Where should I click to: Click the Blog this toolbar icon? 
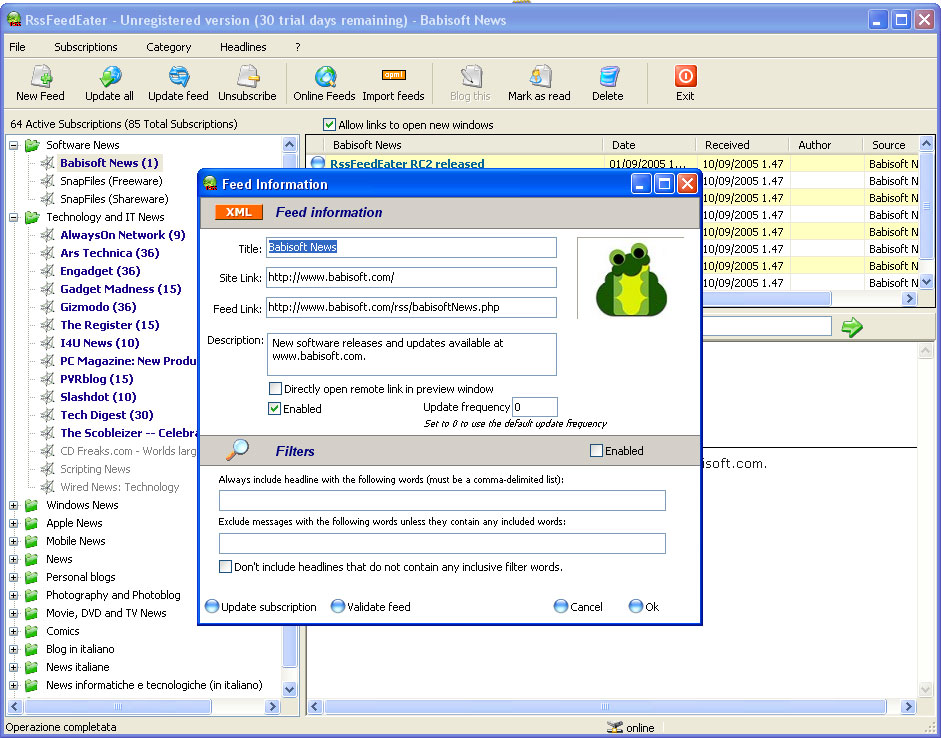pos(471,77)
